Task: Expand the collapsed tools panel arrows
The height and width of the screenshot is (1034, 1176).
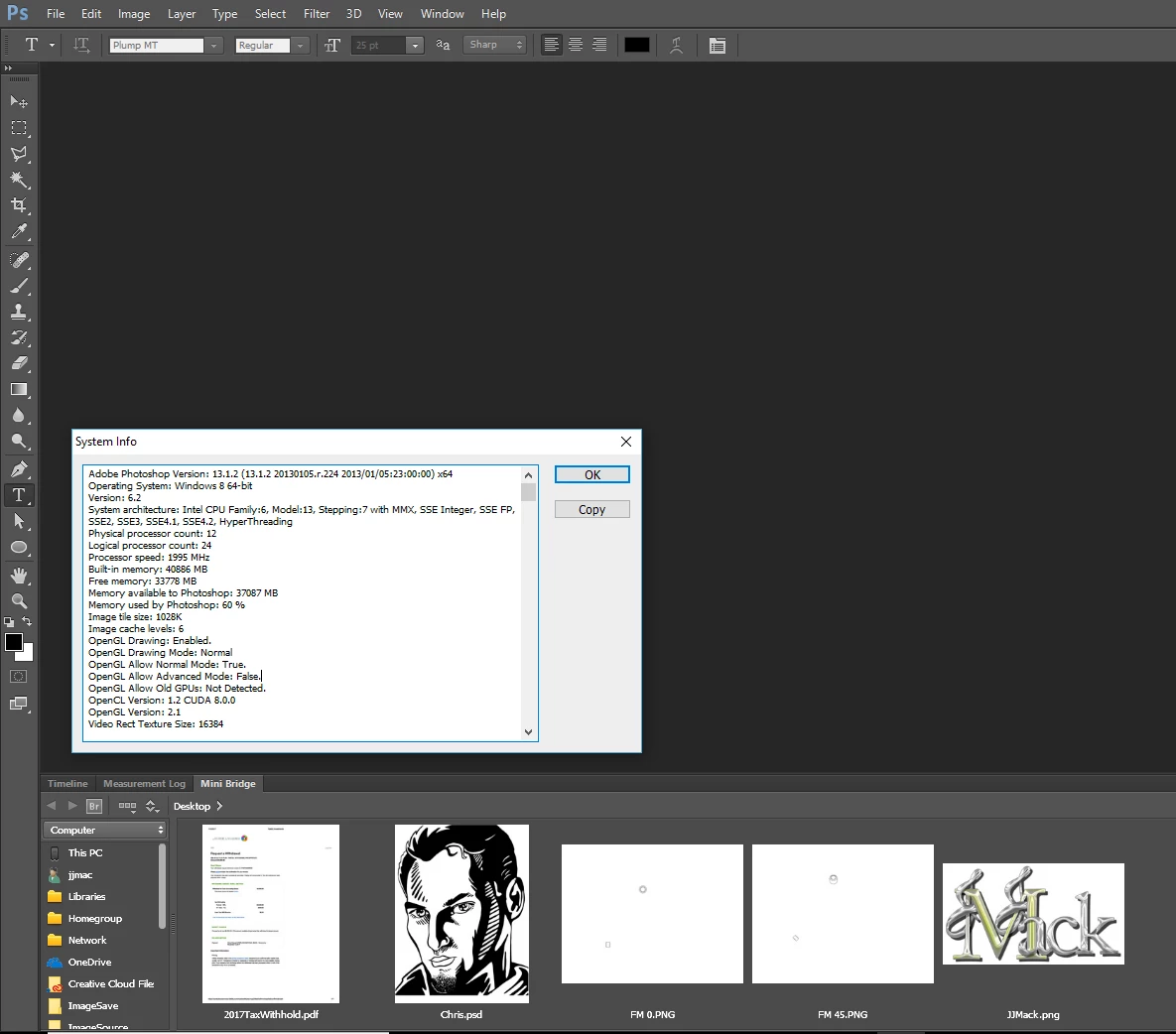Action: (x=8, y=67)
